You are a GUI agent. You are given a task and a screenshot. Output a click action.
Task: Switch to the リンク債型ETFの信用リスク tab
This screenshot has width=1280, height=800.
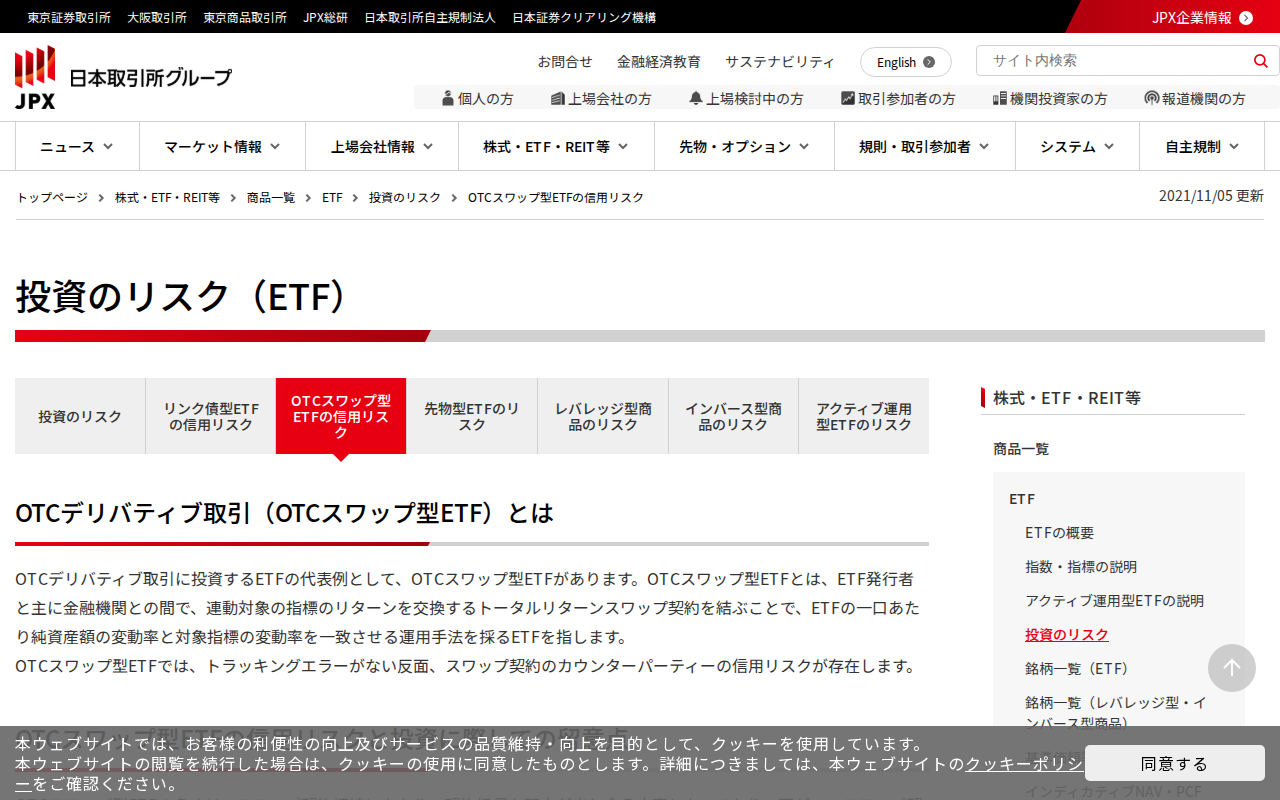211,416
